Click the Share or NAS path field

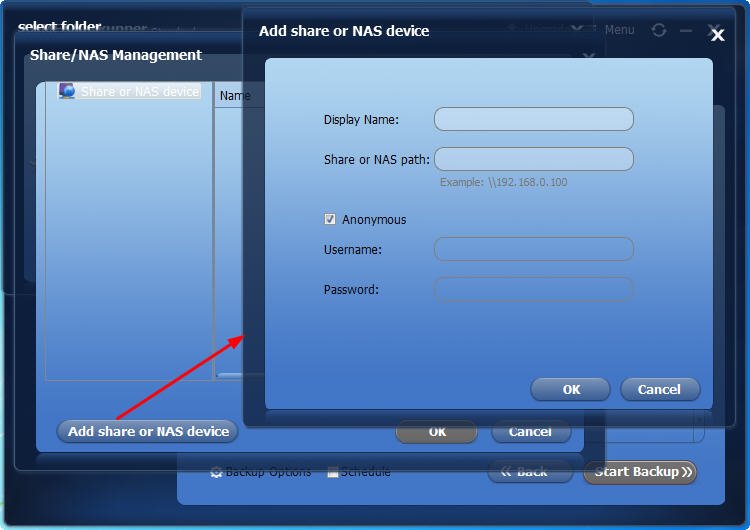[534, 159]
